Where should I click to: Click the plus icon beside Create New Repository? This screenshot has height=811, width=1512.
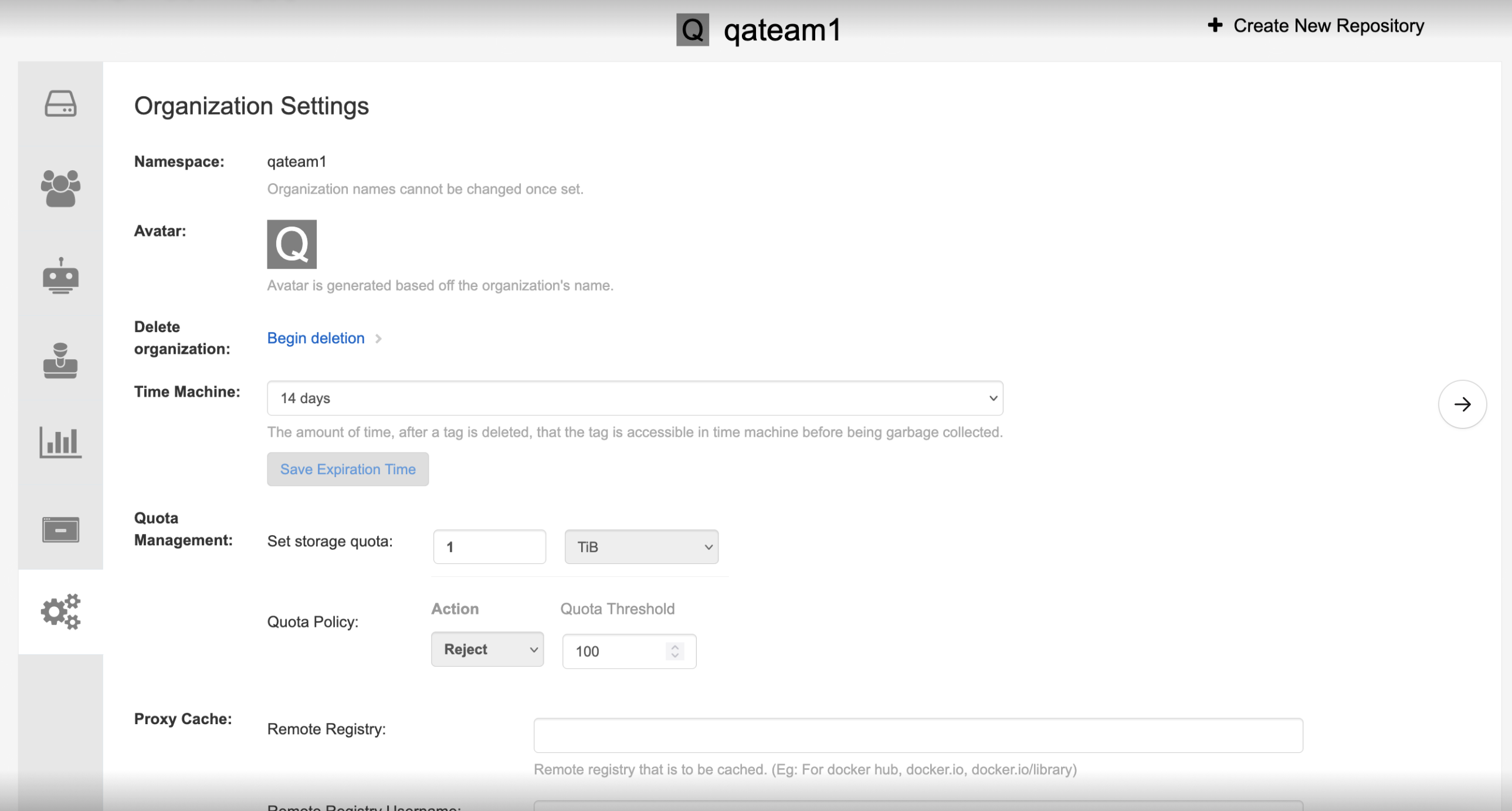(1215, 25)
